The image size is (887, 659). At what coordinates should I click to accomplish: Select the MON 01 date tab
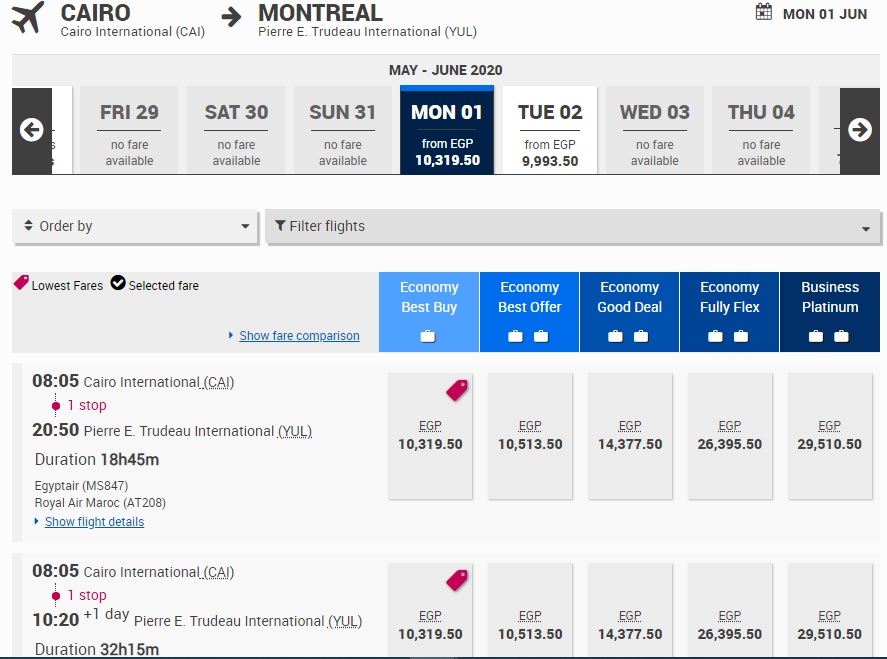coord(447,131)
